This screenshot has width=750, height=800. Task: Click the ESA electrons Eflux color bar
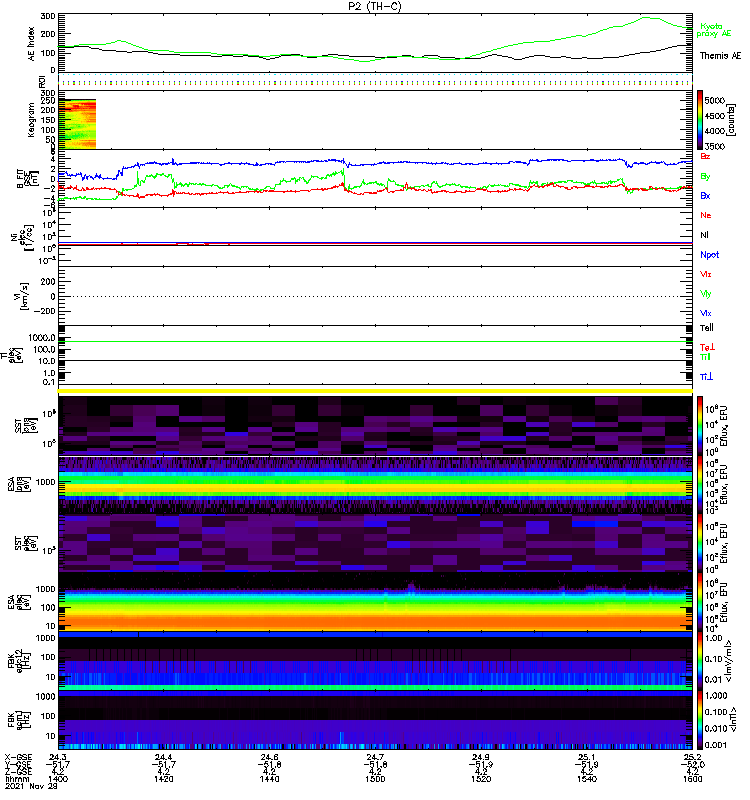coord(700,602)
